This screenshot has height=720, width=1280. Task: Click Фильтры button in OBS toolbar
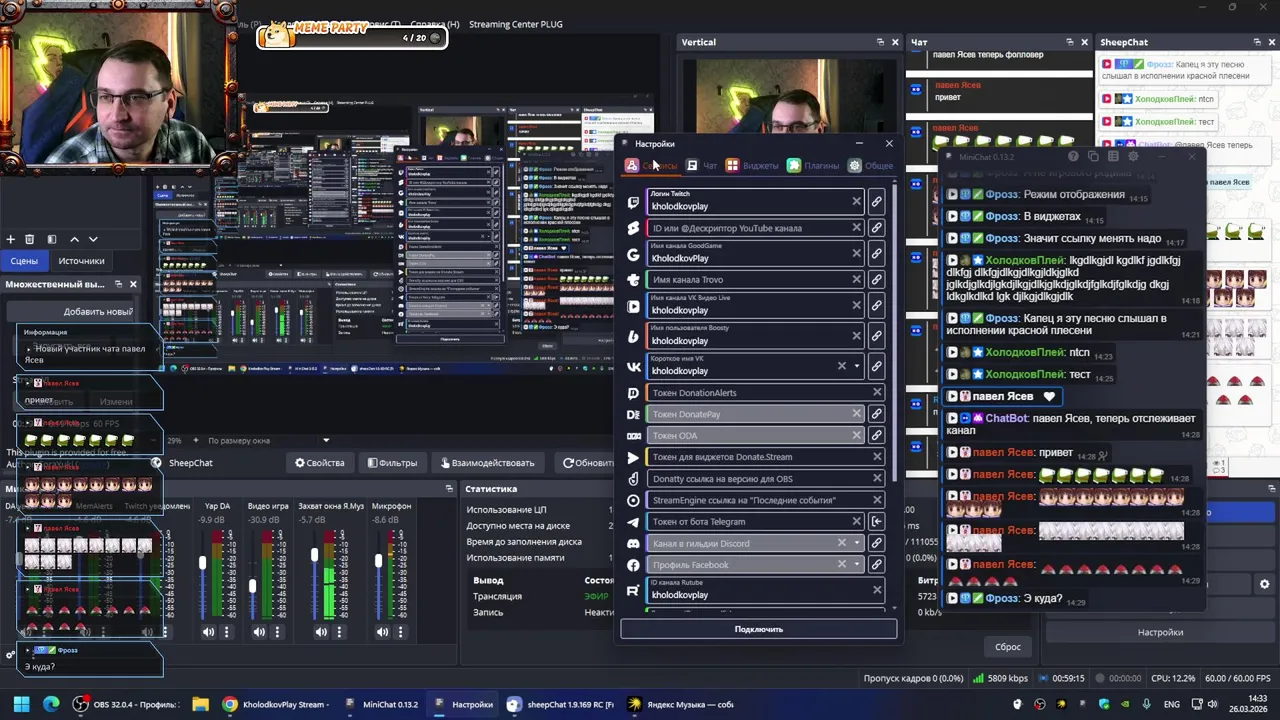pos(392,463)
